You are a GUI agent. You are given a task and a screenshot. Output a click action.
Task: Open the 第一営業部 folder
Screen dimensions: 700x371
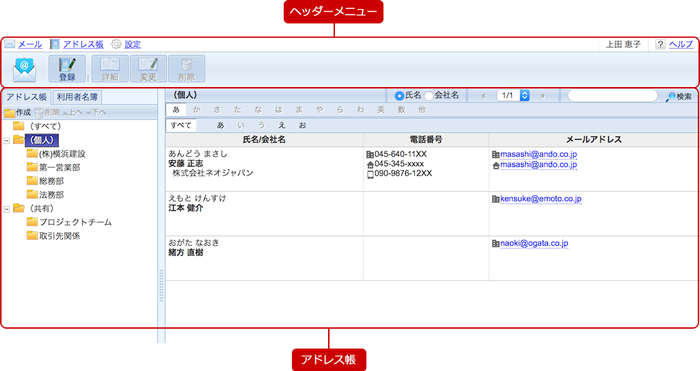(60, 167)
